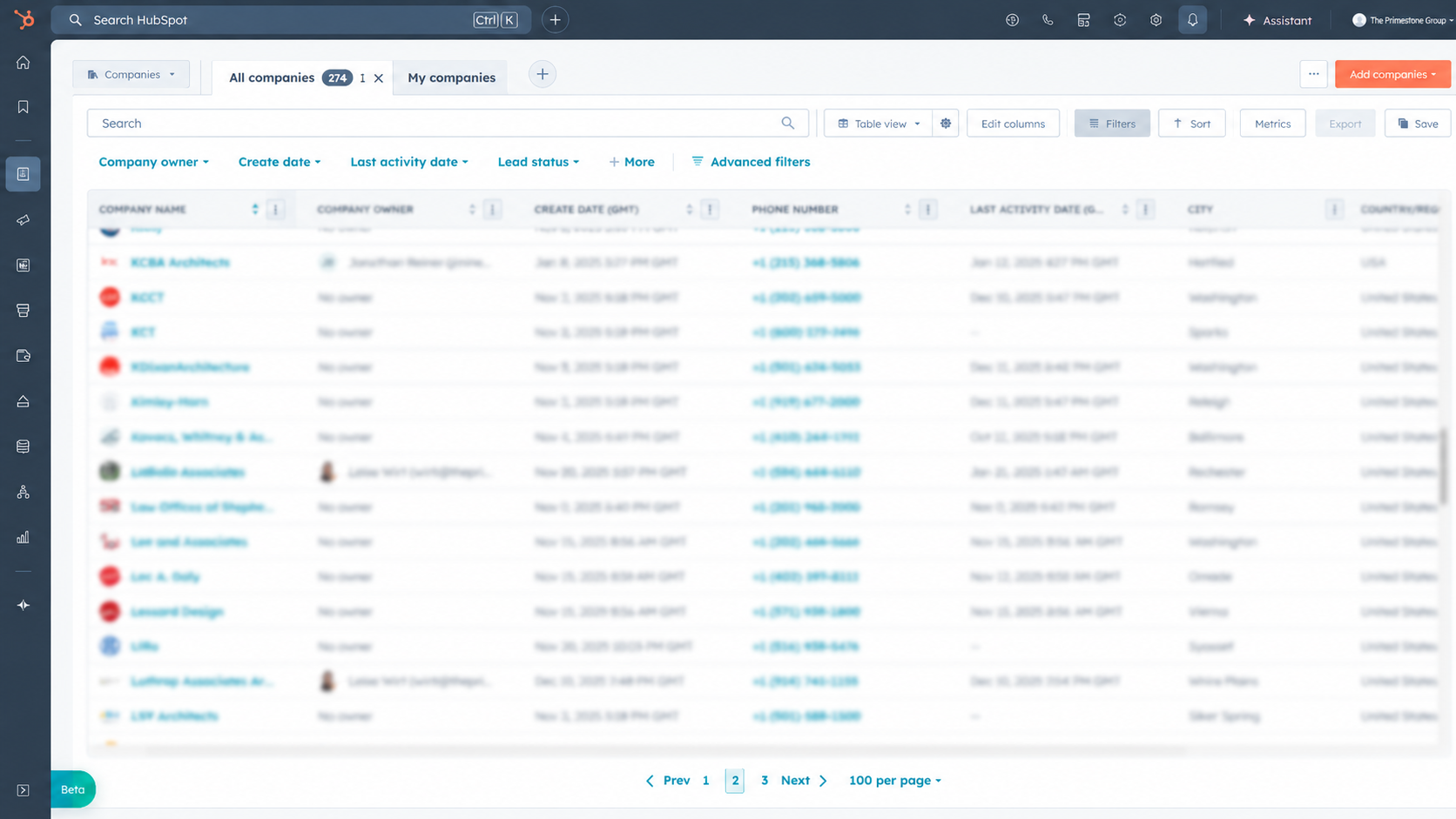Go to page 1
The width and height of the screenshot is (1456, 819).
[x=705, y=781]
